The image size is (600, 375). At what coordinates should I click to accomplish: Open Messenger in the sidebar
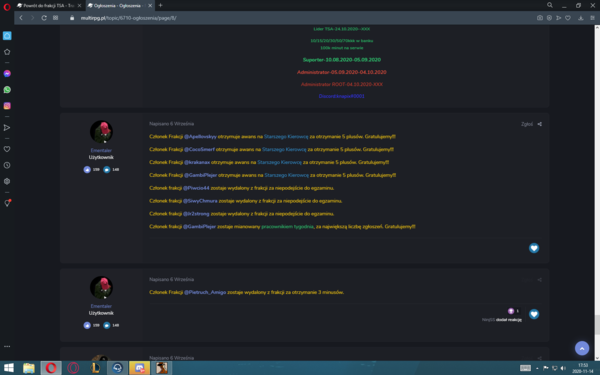7,73
